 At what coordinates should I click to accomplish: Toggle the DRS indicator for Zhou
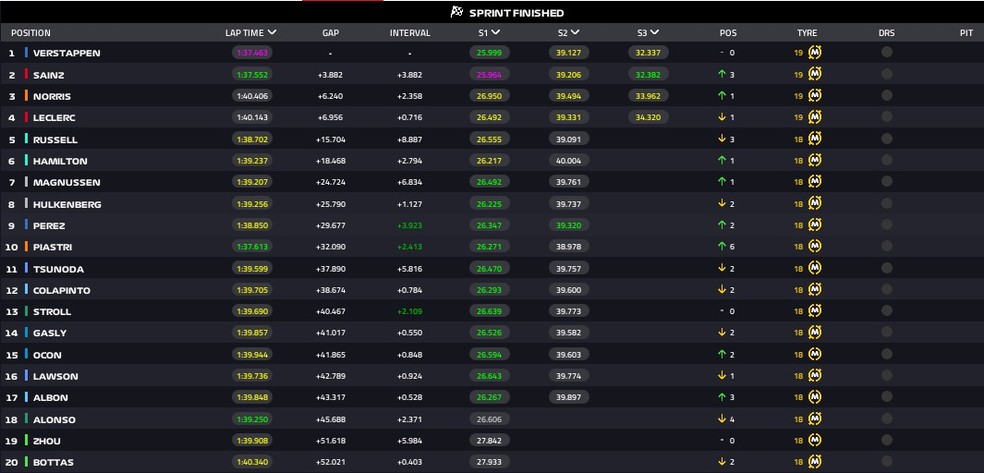tap(886, 441)
